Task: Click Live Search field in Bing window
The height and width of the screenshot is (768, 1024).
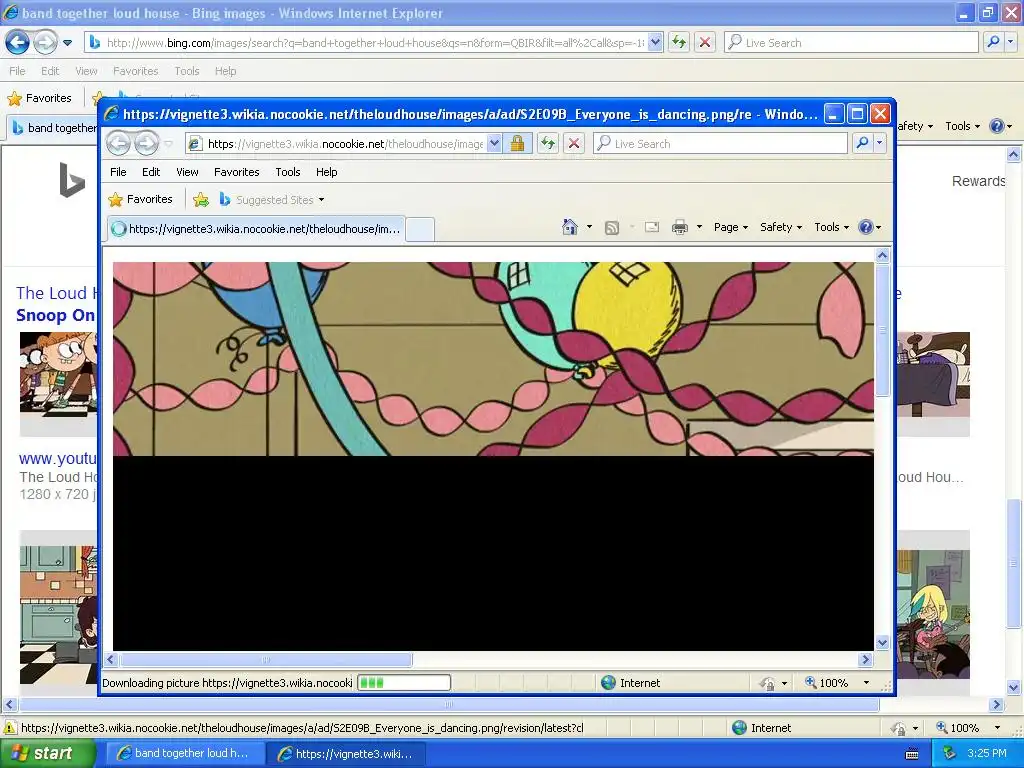Action: pos(851,42)
